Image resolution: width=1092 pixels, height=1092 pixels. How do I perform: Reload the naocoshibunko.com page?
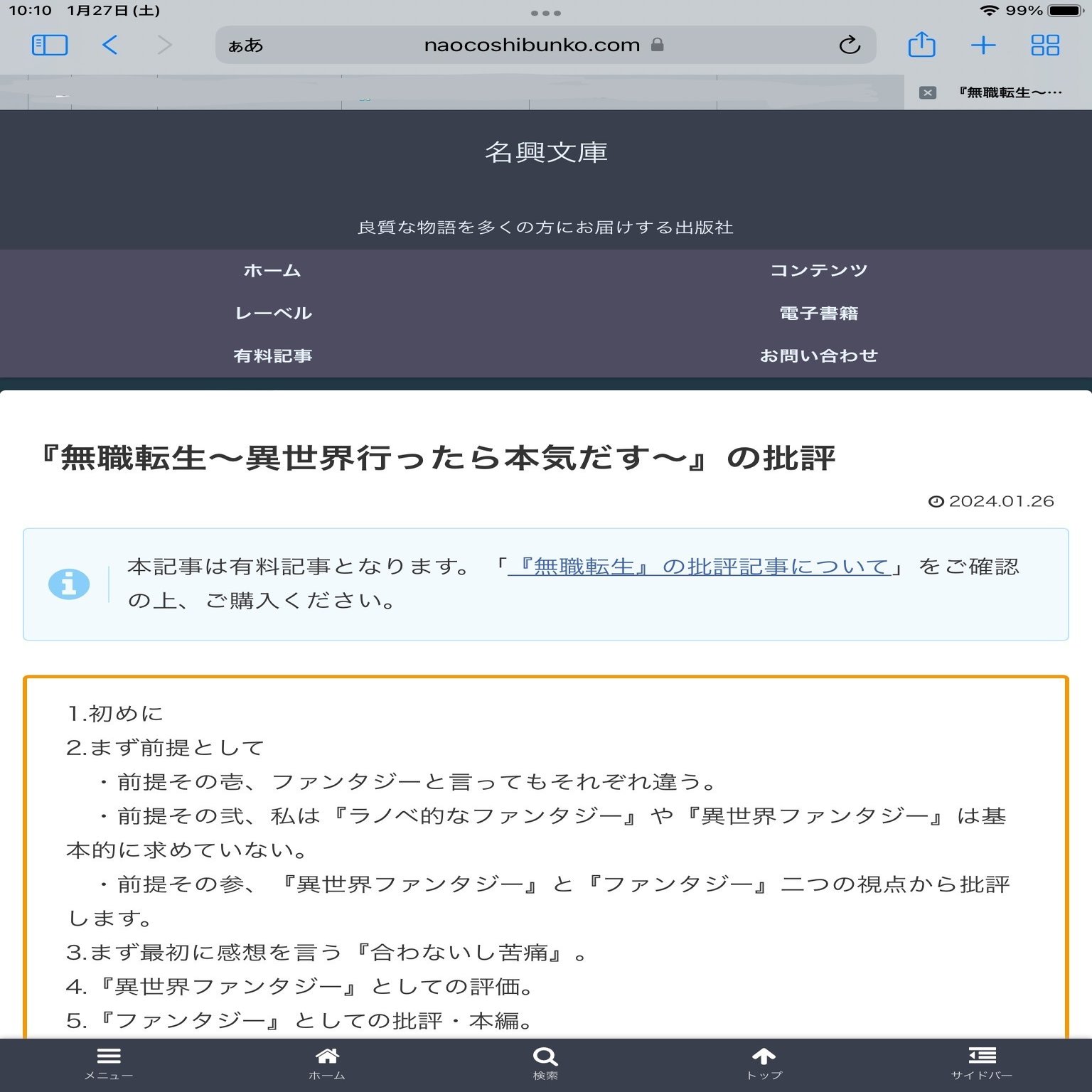pos(850,45)
